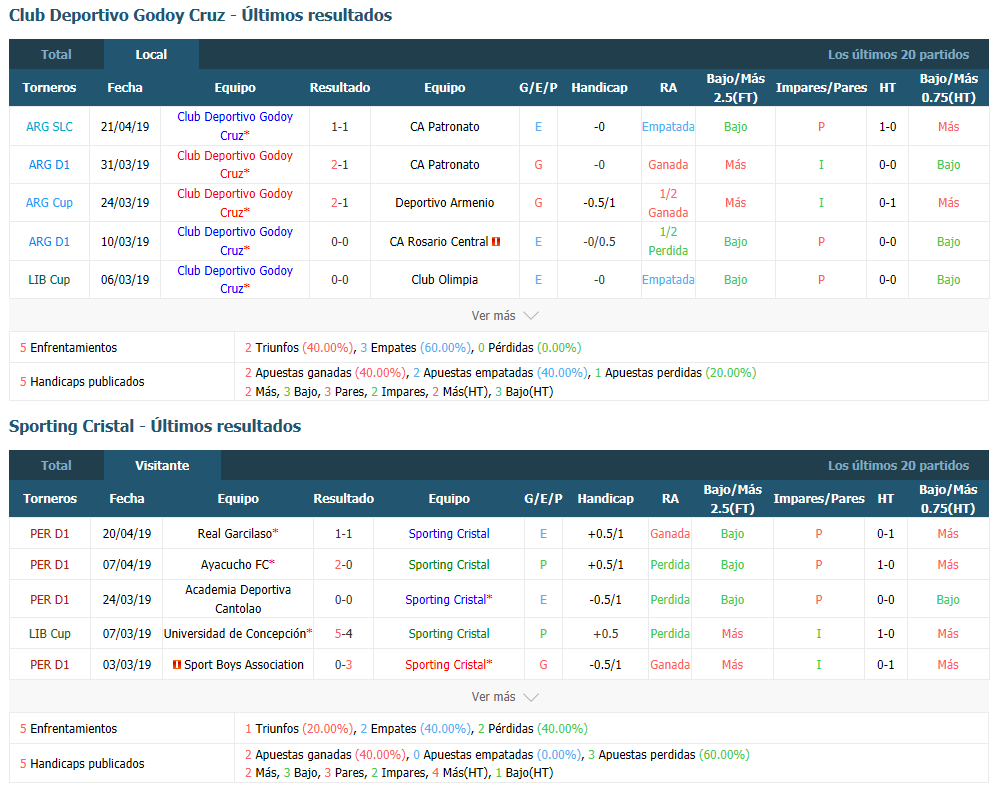Open the Total tab under Sporting Cristal results
Viewport: 998px width, 788px height.
pos(56,465)
